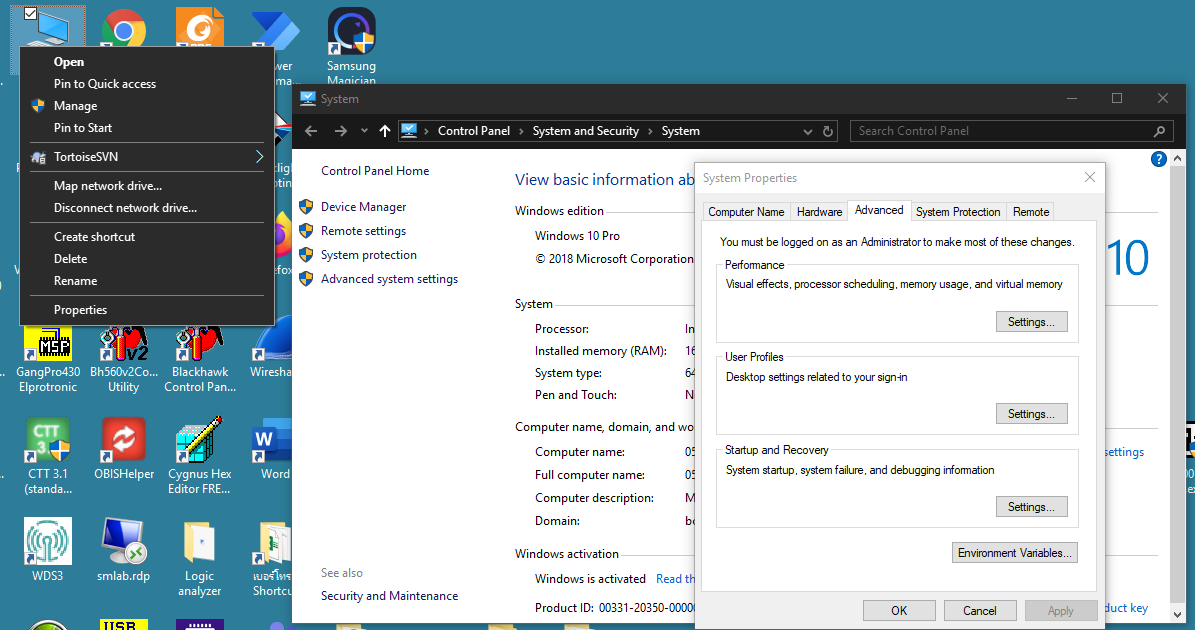Image resolution: width=1195 pixels, height=630 pixels.
Task: Click the refresh icon in address bar
Action: tap(828, 131)
